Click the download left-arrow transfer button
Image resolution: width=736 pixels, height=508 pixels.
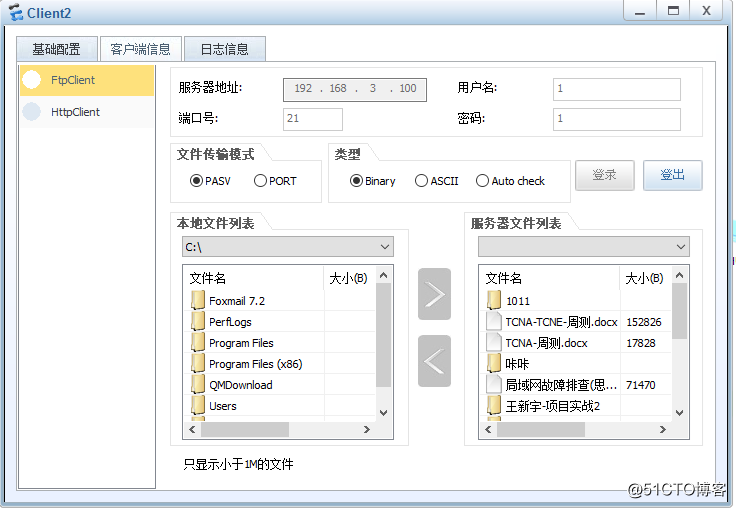tap(434, 361)
